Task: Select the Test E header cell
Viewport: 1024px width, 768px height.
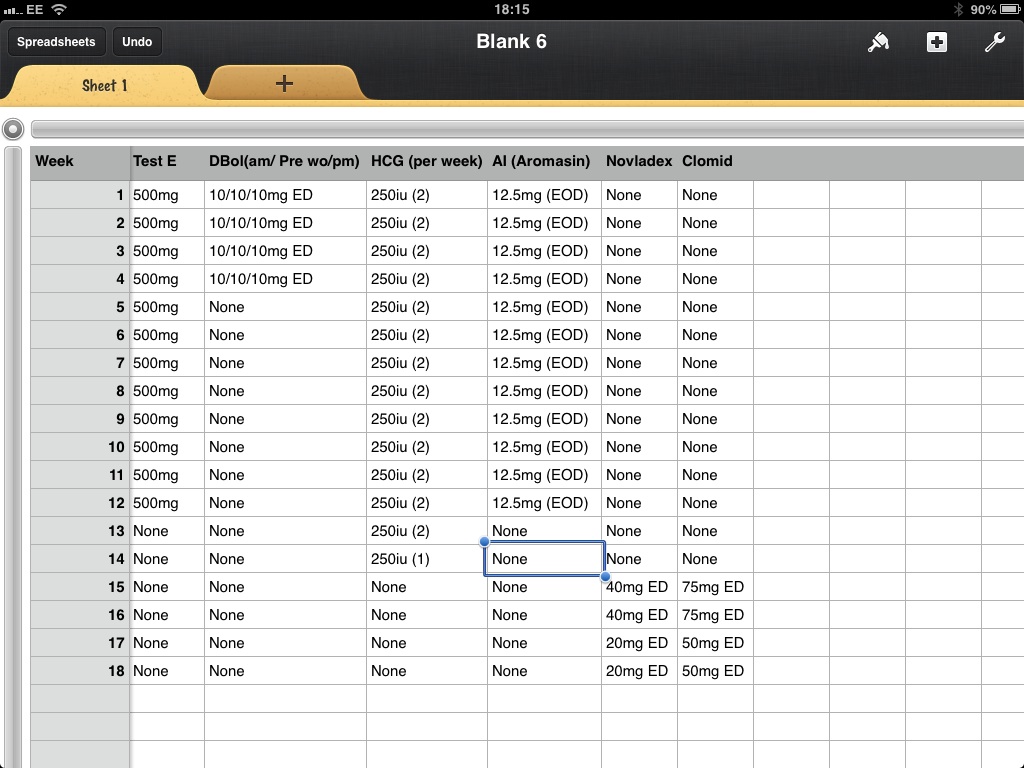Action: tap(167, 161)
